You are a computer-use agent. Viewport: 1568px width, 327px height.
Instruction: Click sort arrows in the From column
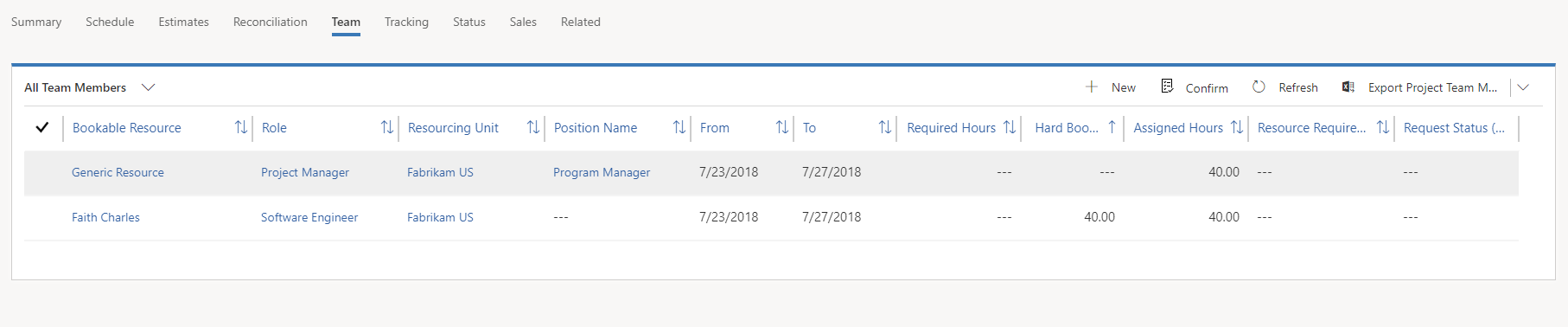point(782,127)
